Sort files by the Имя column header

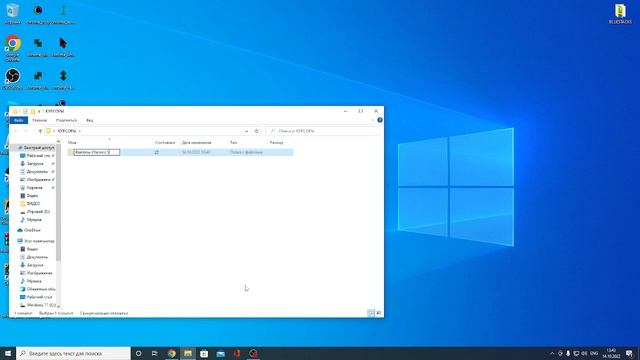72,142
